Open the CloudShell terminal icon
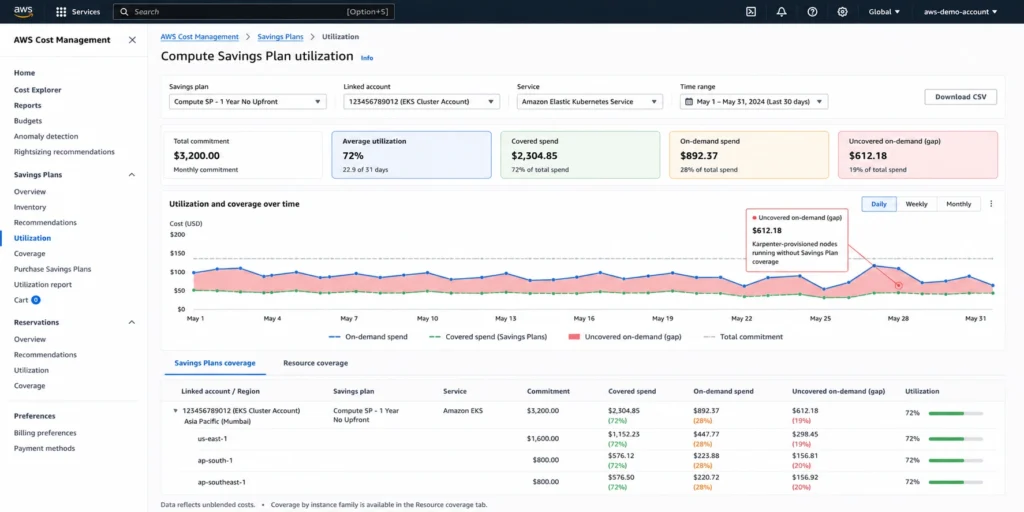 pos(751,12)
